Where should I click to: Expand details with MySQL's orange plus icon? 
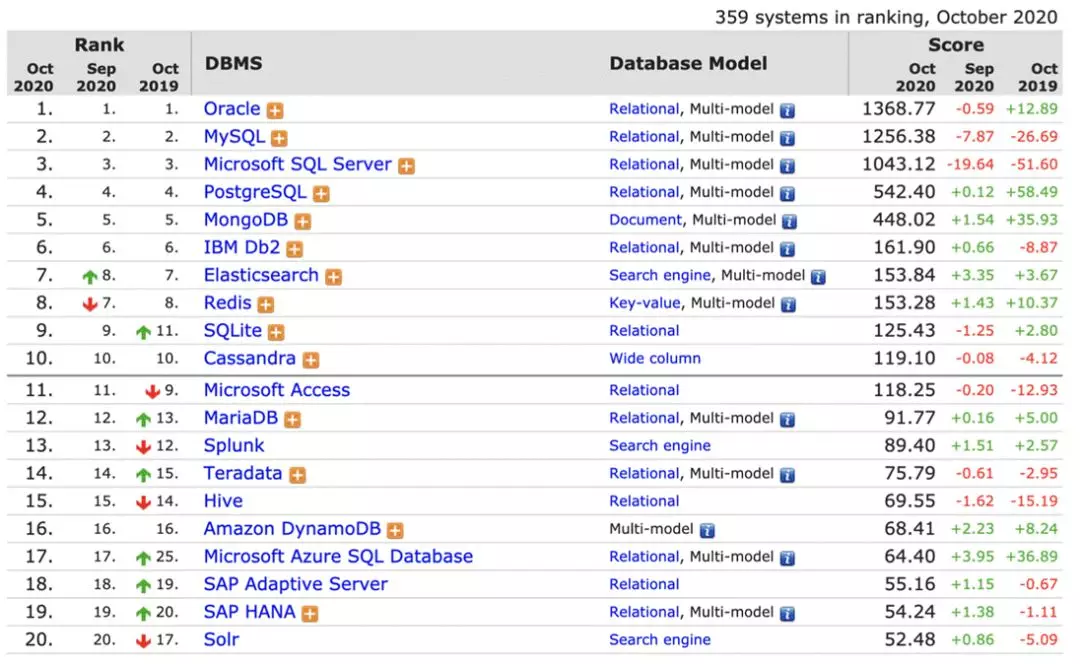(x=279, y=138)
